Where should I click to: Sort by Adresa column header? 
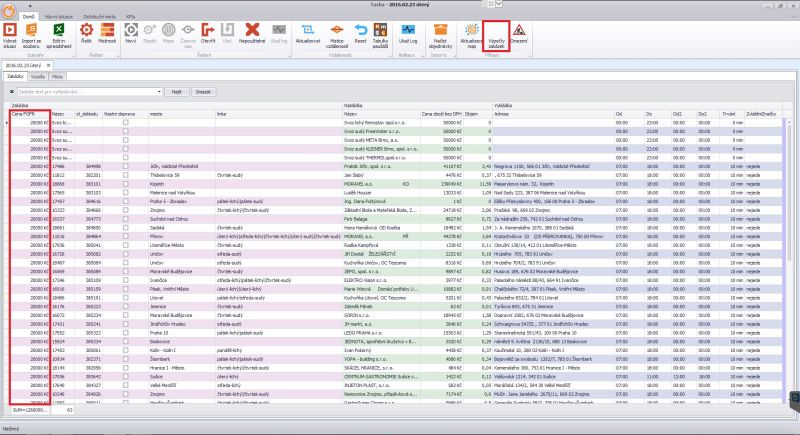tap(553, 114)
